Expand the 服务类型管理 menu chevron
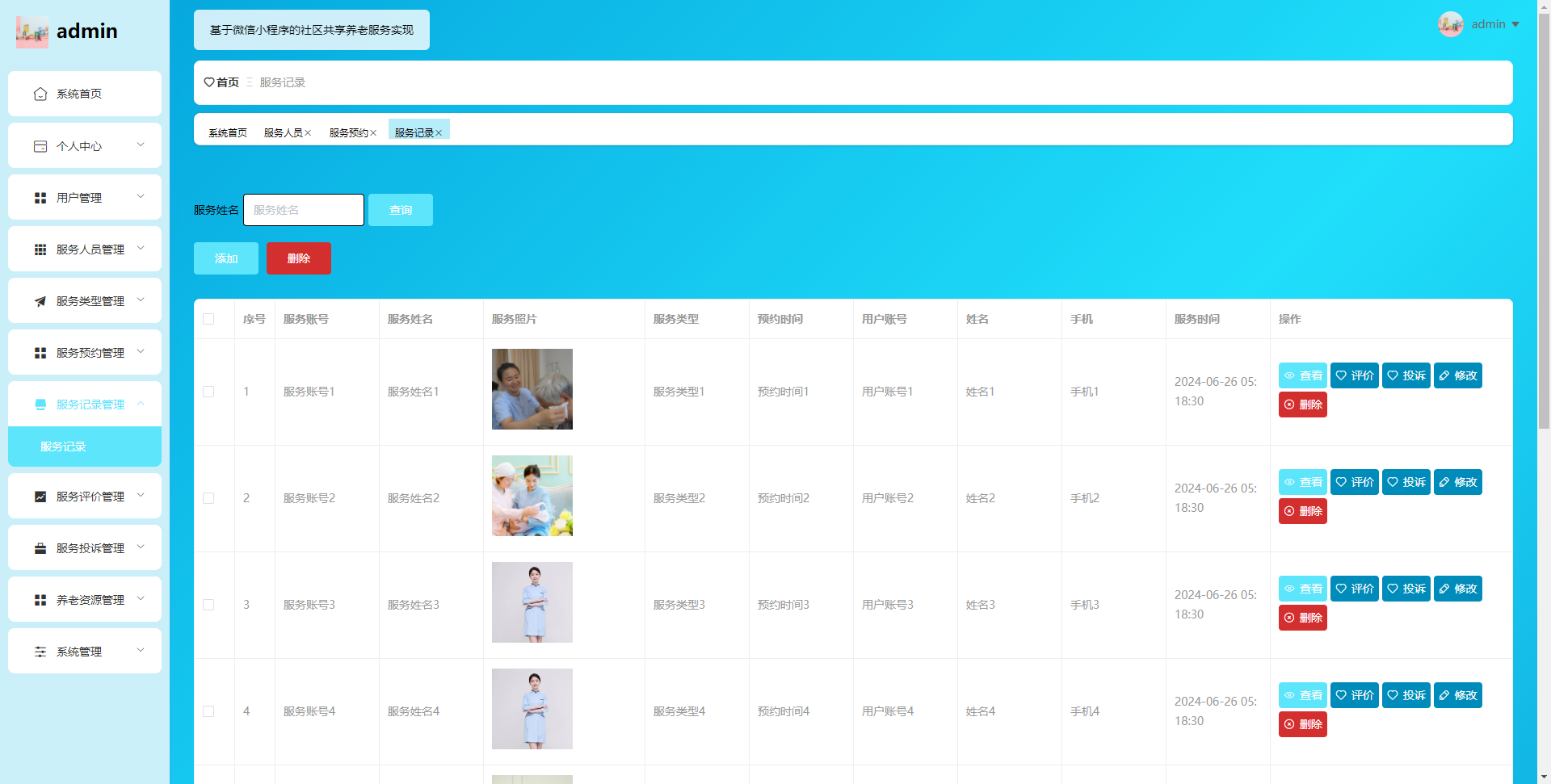Screen dimensions: 1551x784 coord(141,300)
